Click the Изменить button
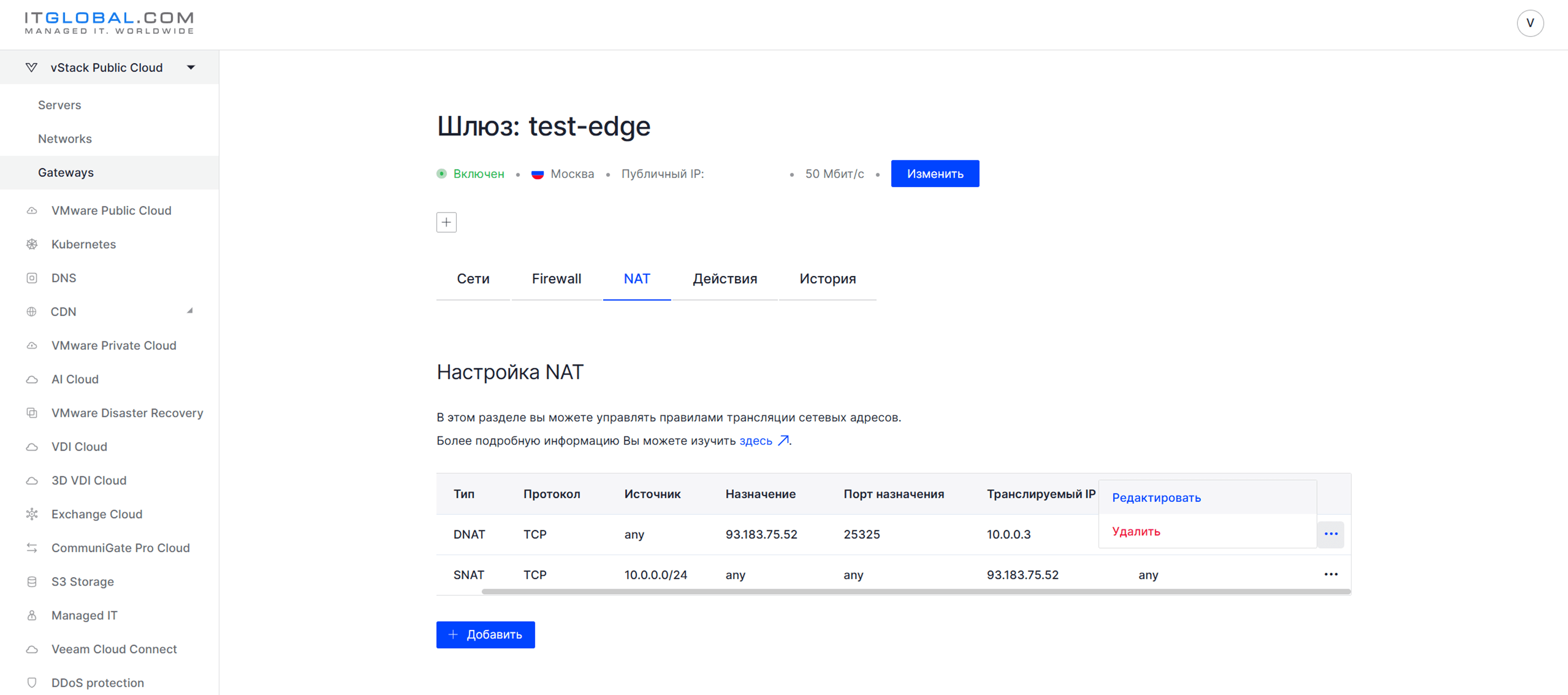 935,174
